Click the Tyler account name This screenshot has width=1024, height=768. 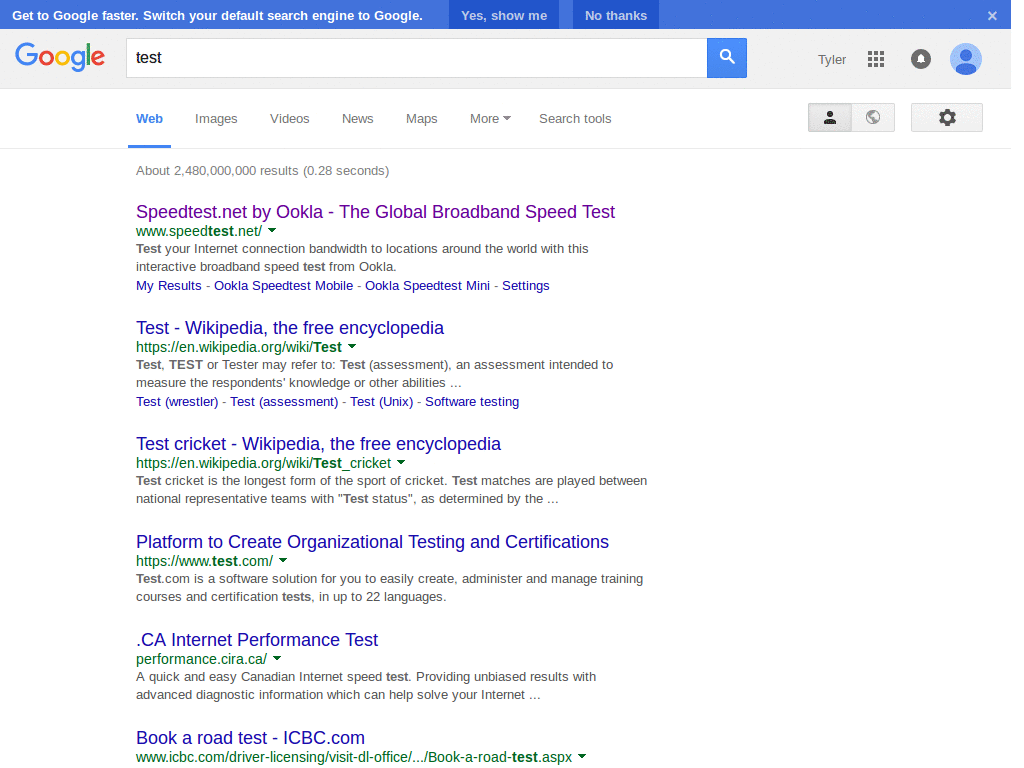tap(831, 60)
